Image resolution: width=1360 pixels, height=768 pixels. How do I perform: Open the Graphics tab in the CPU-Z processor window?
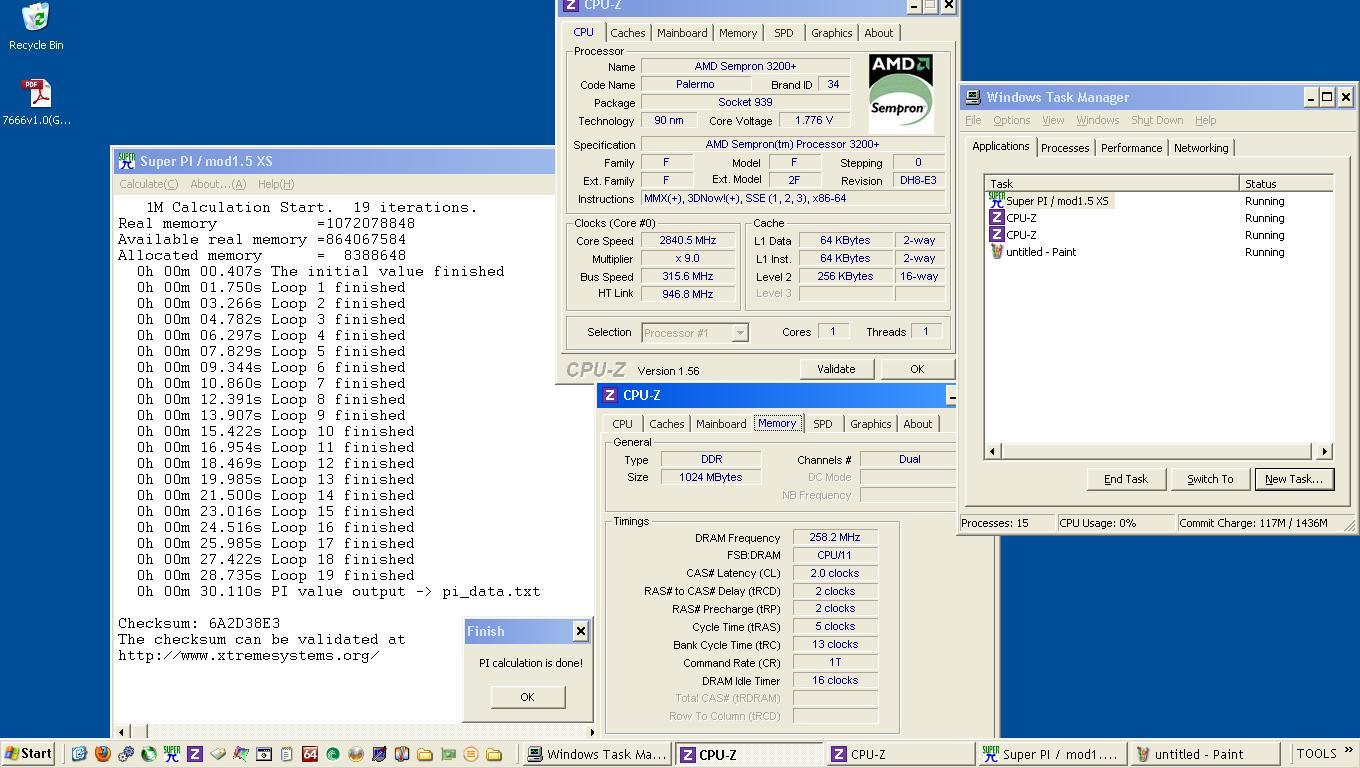pyautogui.click(x=831, y=33)
